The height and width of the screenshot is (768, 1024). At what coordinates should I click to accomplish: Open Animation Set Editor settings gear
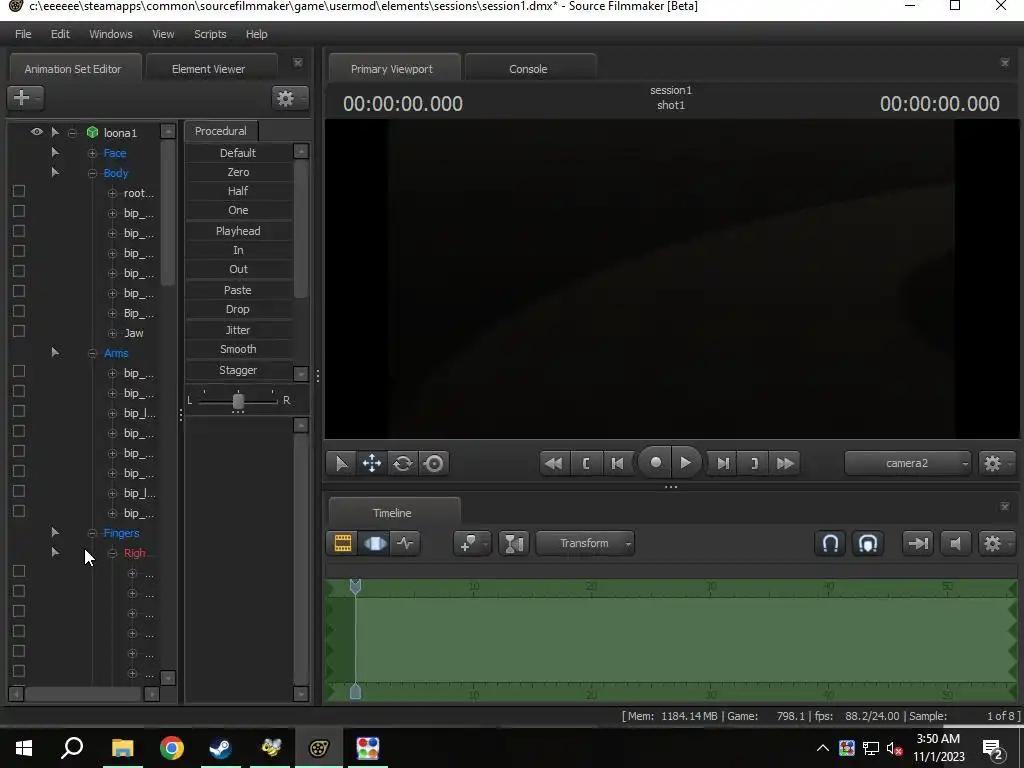[x=289, y=98]
